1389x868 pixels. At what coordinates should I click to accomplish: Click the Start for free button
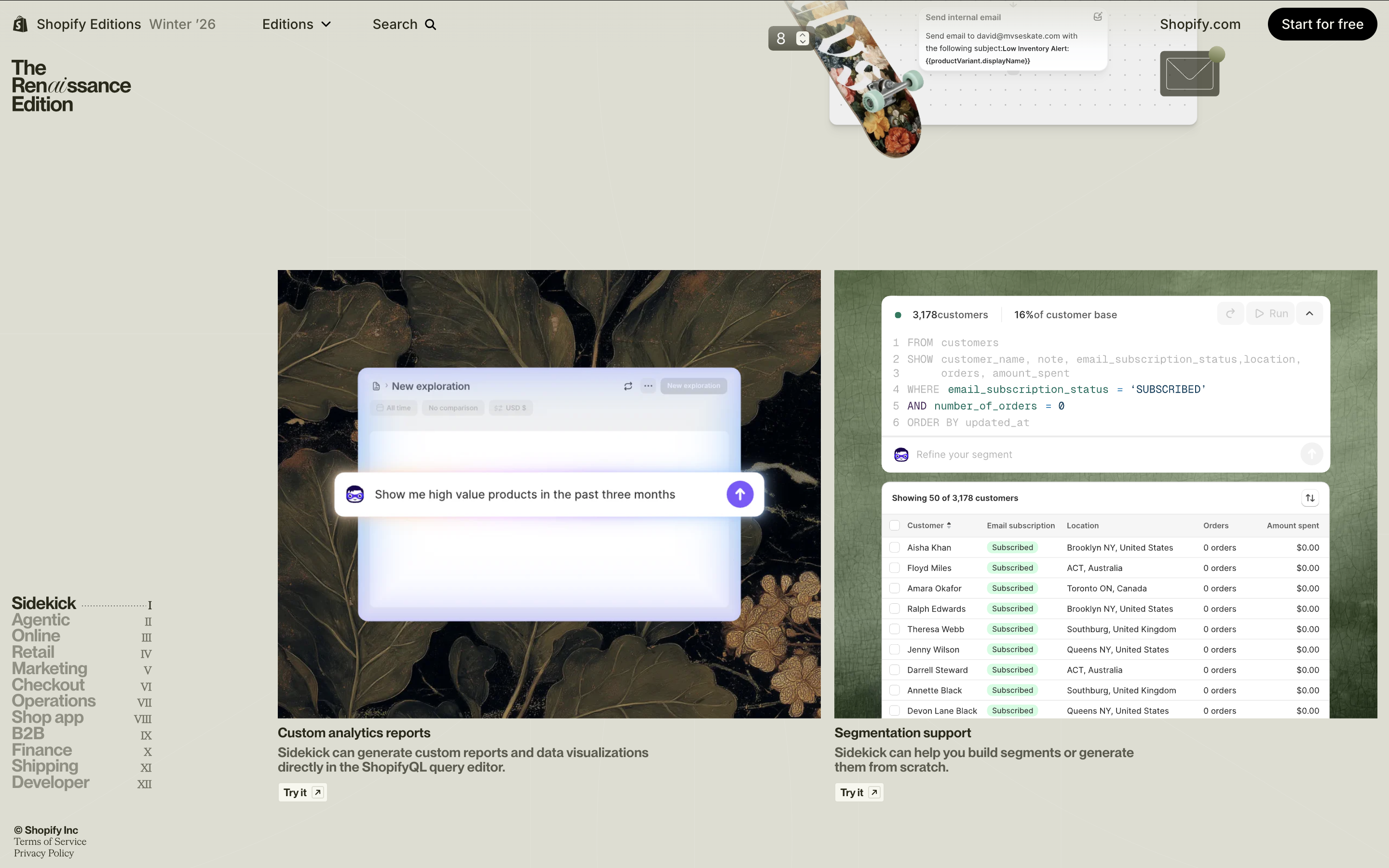click(x=1322, y=24)
